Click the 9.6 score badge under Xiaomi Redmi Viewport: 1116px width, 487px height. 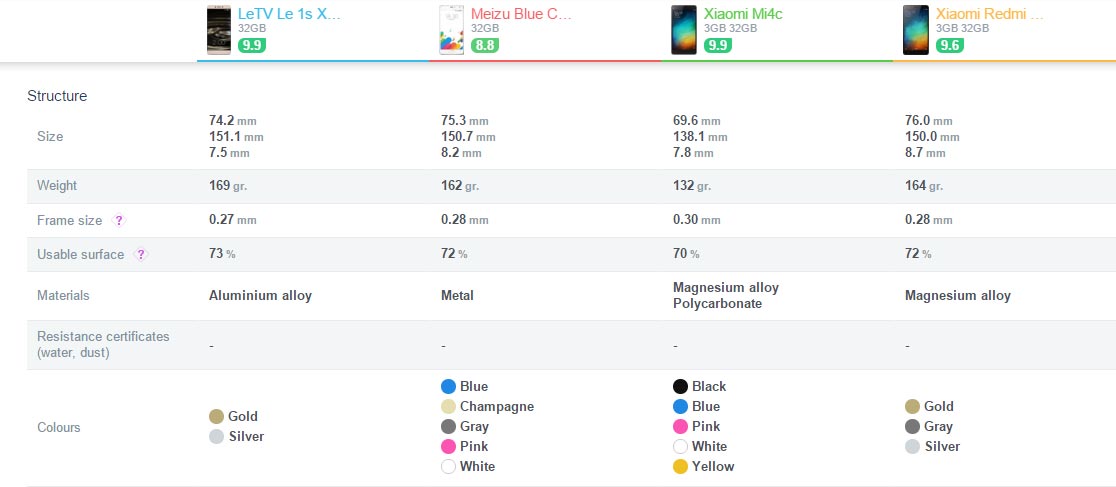click(x=949, y=46)
